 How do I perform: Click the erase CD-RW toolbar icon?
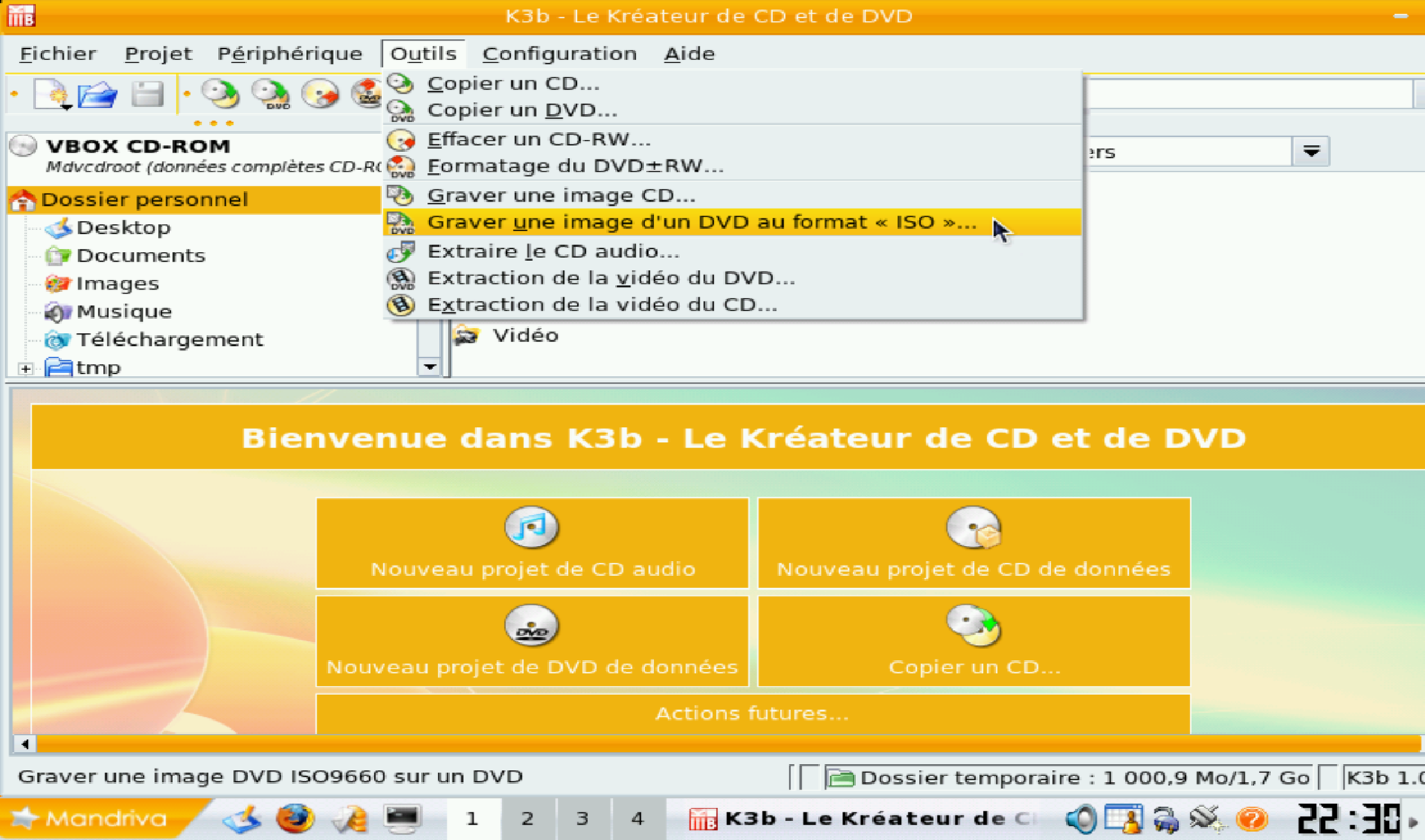(x=321, y=94)
